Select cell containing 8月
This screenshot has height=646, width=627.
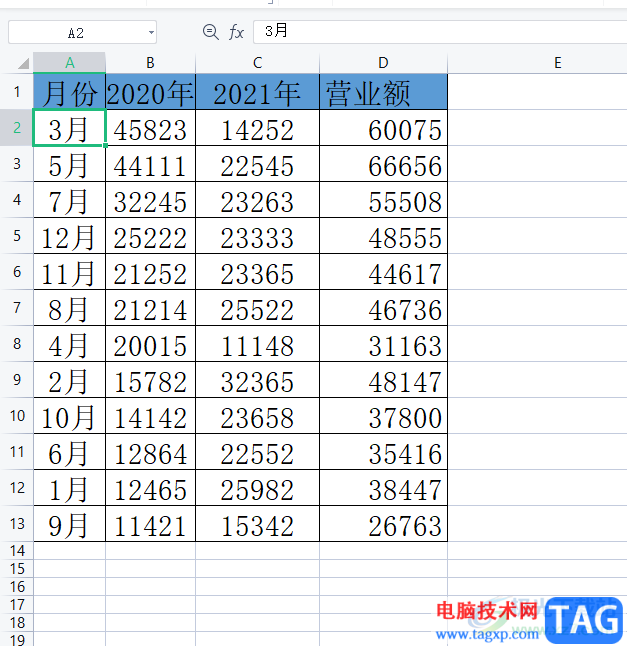[70, 308]
